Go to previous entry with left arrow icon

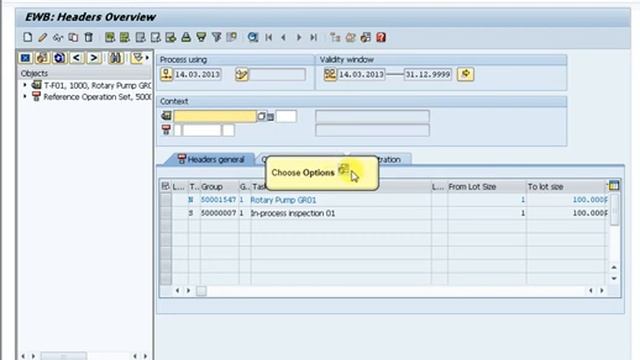coord(284,38)
